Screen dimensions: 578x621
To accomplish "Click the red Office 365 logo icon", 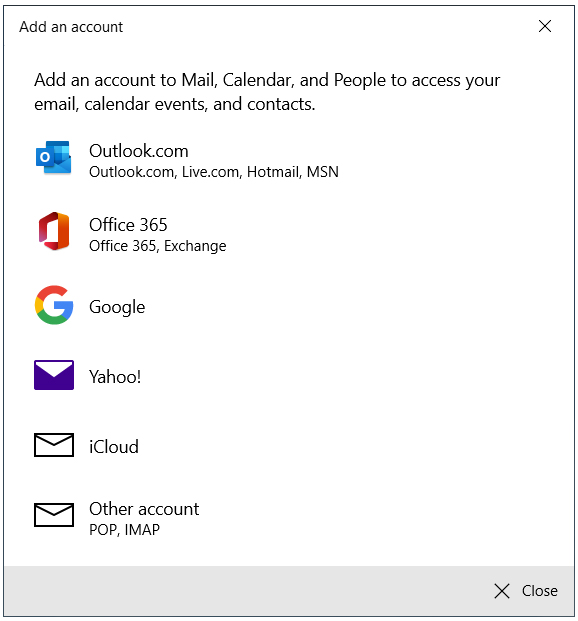I will tap(54, 231).
